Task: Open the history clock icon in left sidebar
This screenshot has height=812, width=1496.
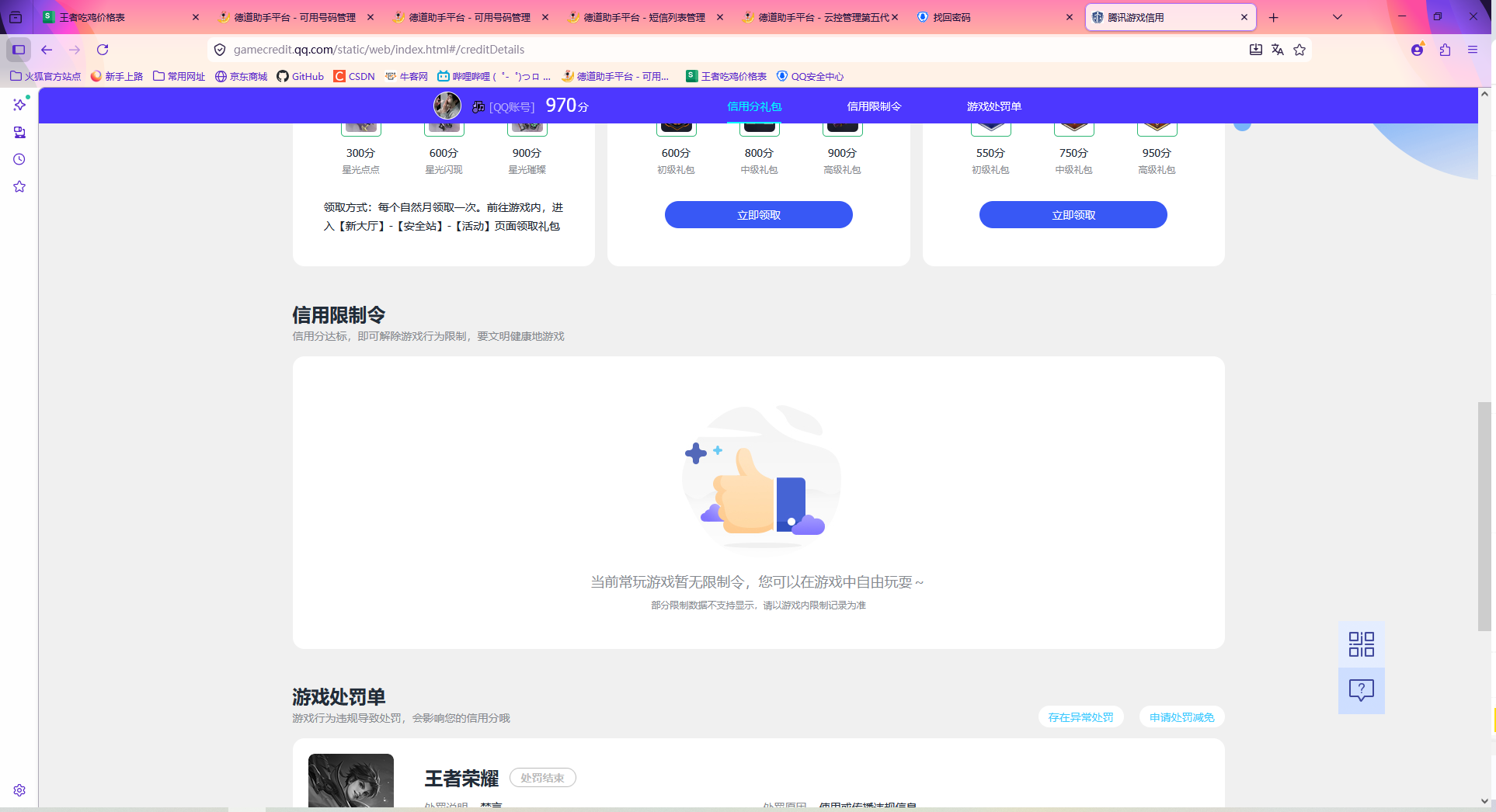Action: (19, 159)
